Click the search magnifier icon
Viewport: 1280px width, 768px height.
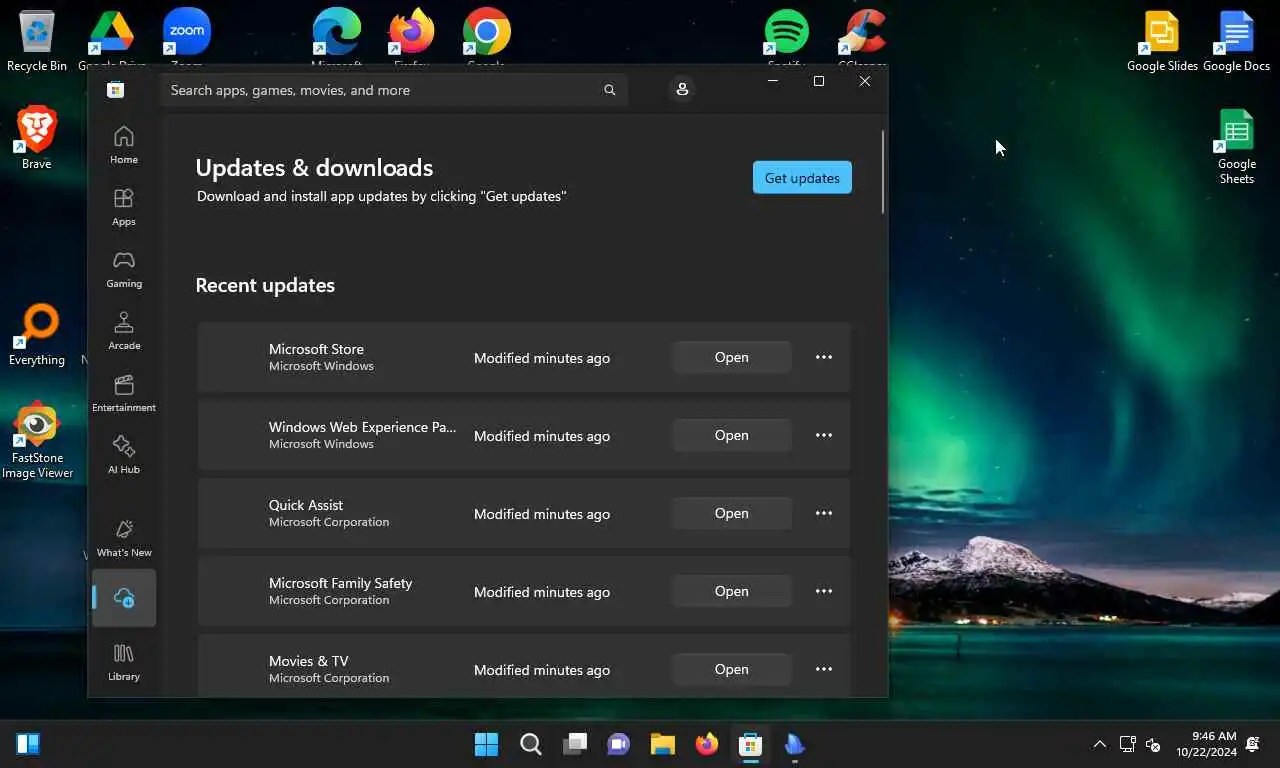point(609,90)
